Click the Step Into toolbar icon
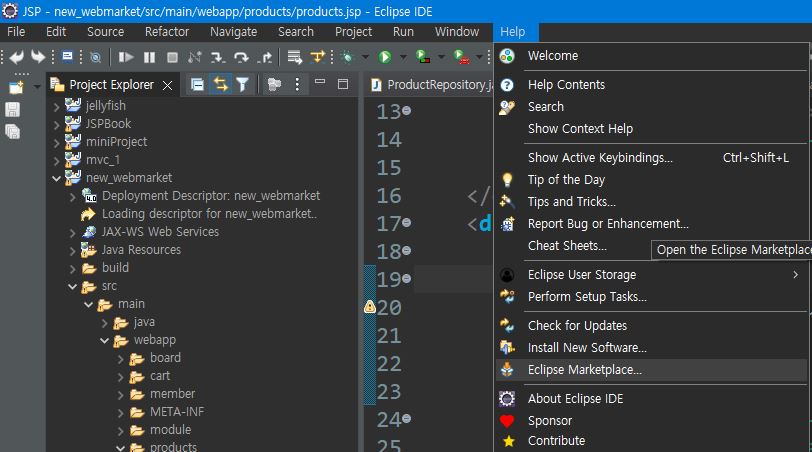This screenshot has width=812, height=452. click(x=218, y=57)
